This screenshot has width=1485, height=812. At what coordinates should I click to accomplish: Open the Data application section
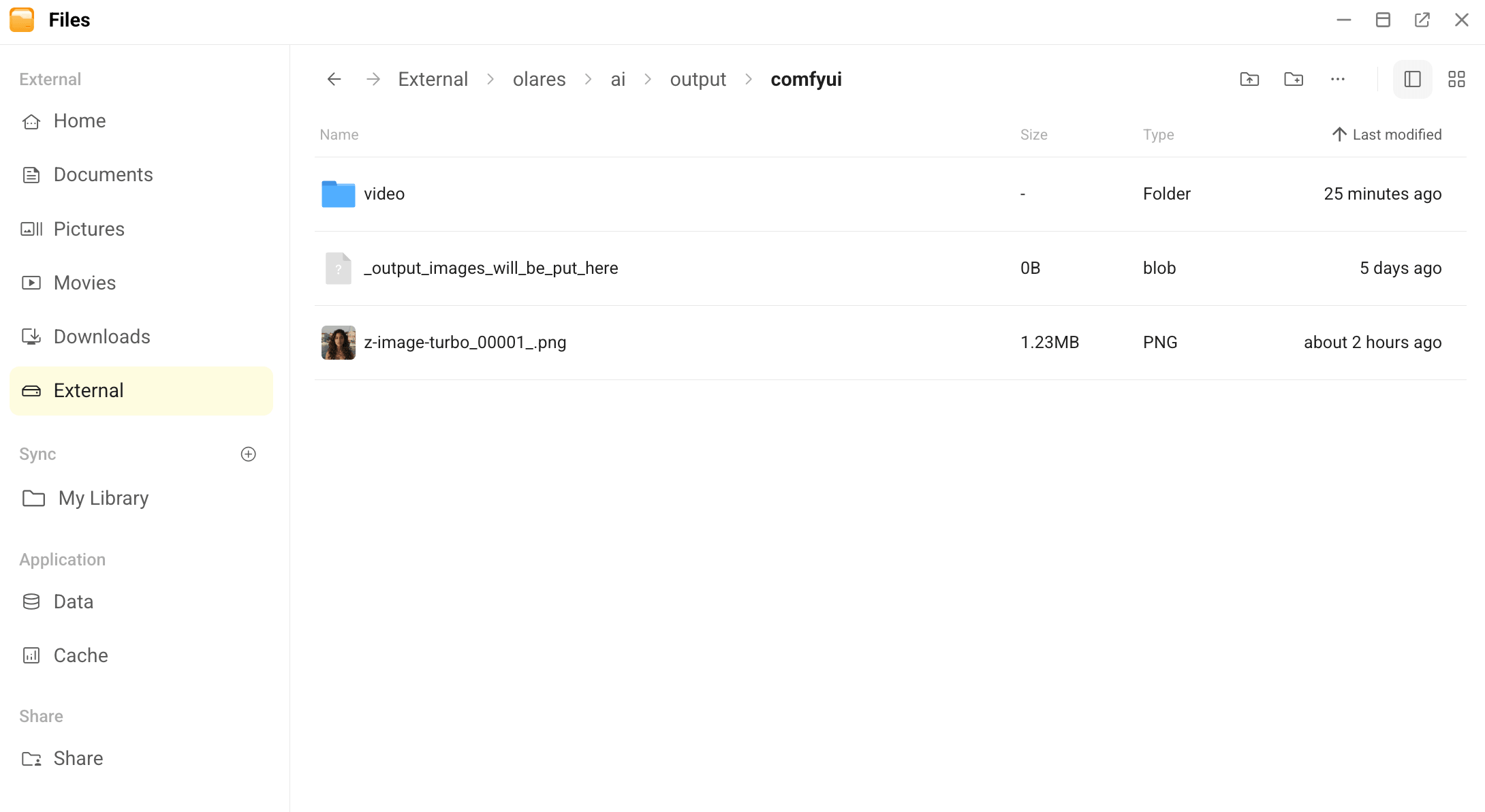point(73,601)
